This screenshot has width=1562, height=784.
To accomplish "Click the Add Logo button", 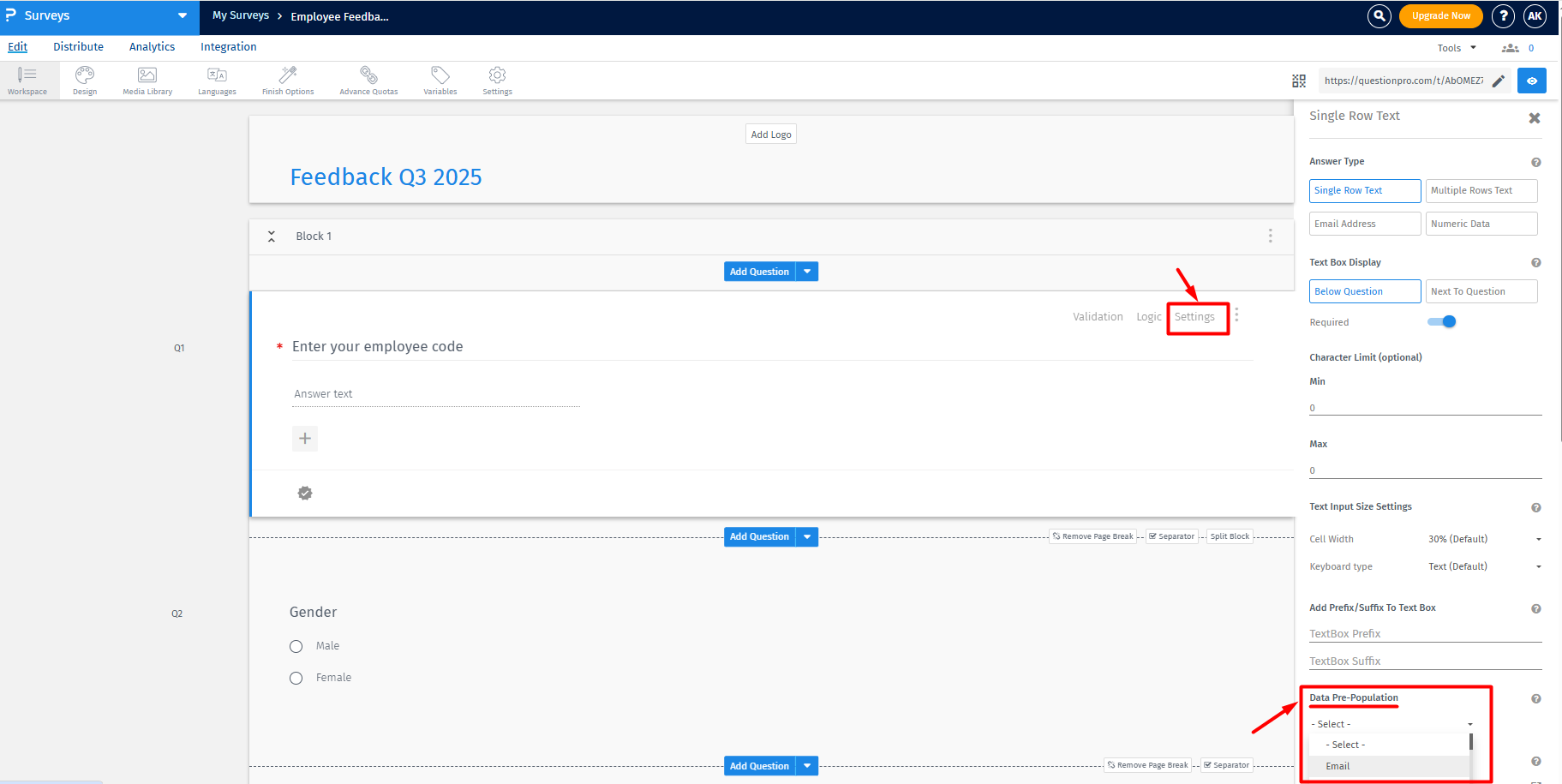I will point(771,135).
